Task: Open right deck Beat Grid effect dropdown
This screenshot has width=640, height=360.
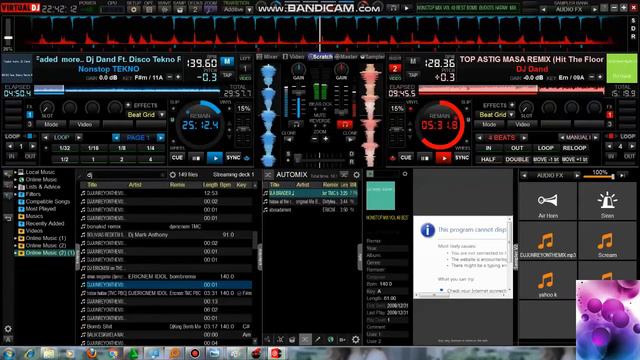Action: (511, 115)
